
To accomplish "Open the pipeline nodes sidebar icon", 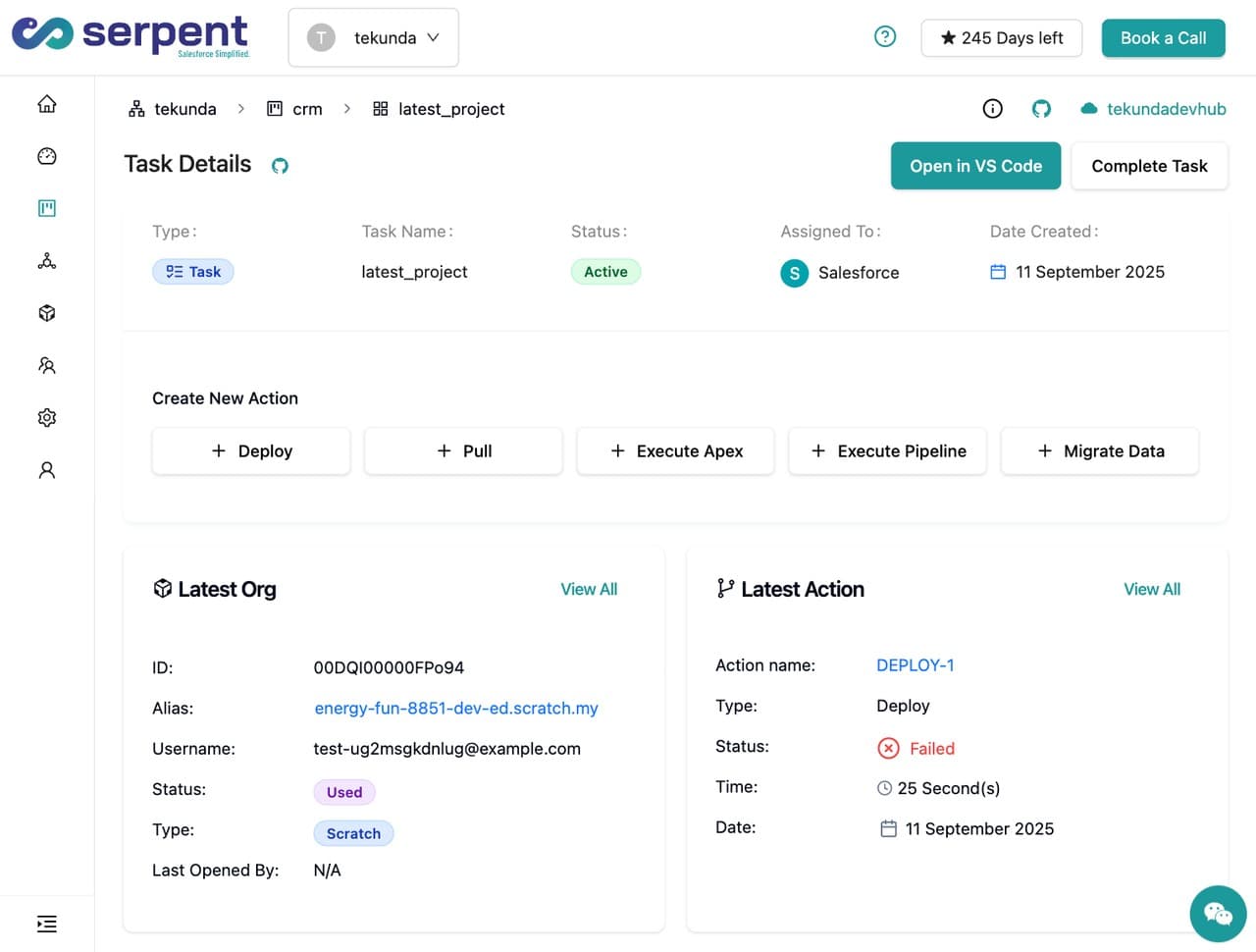I will pos(47,261).
